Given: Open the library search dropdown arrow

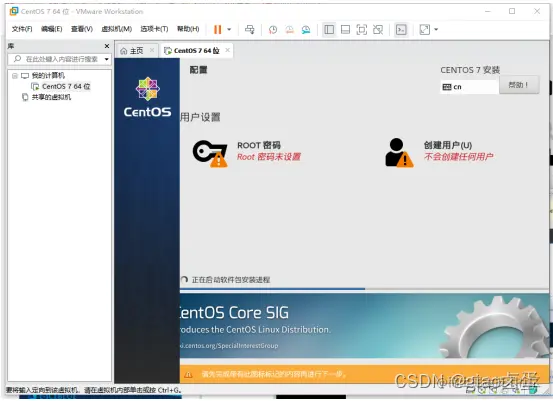Looking at the screenshot, I should tap(107, 59).
